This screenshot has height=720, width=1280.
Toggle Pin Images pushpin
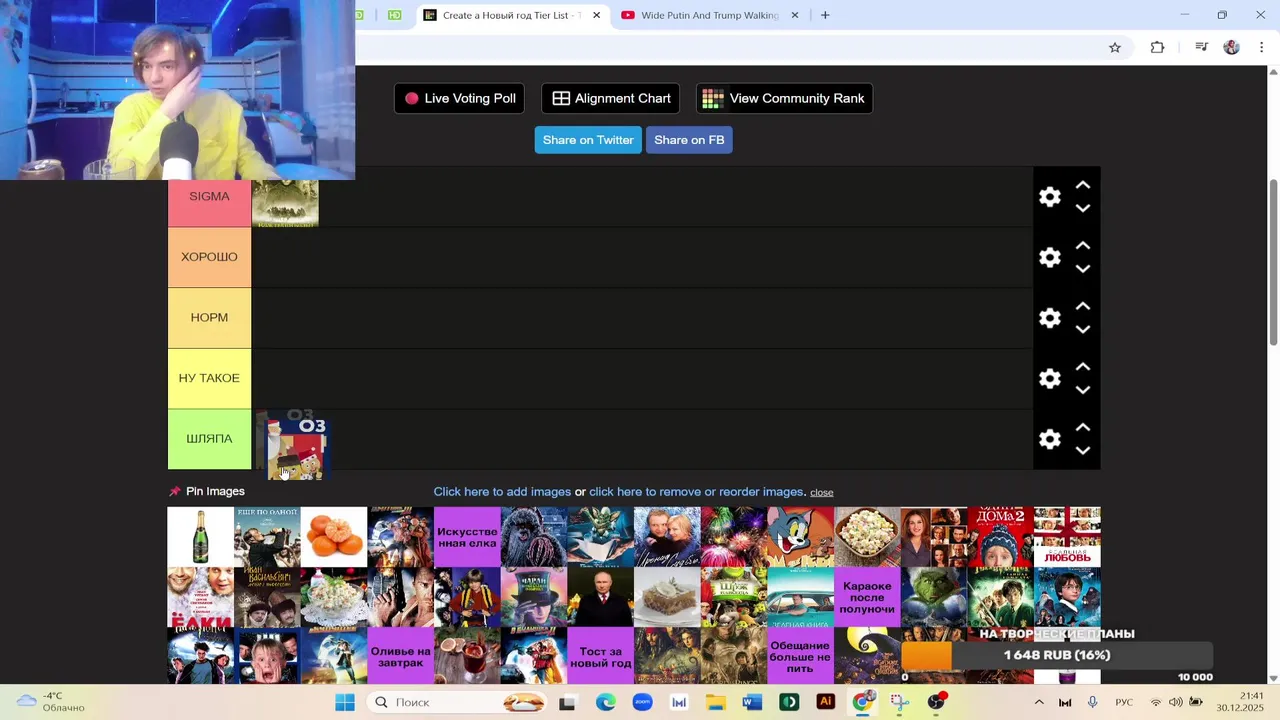175,491
